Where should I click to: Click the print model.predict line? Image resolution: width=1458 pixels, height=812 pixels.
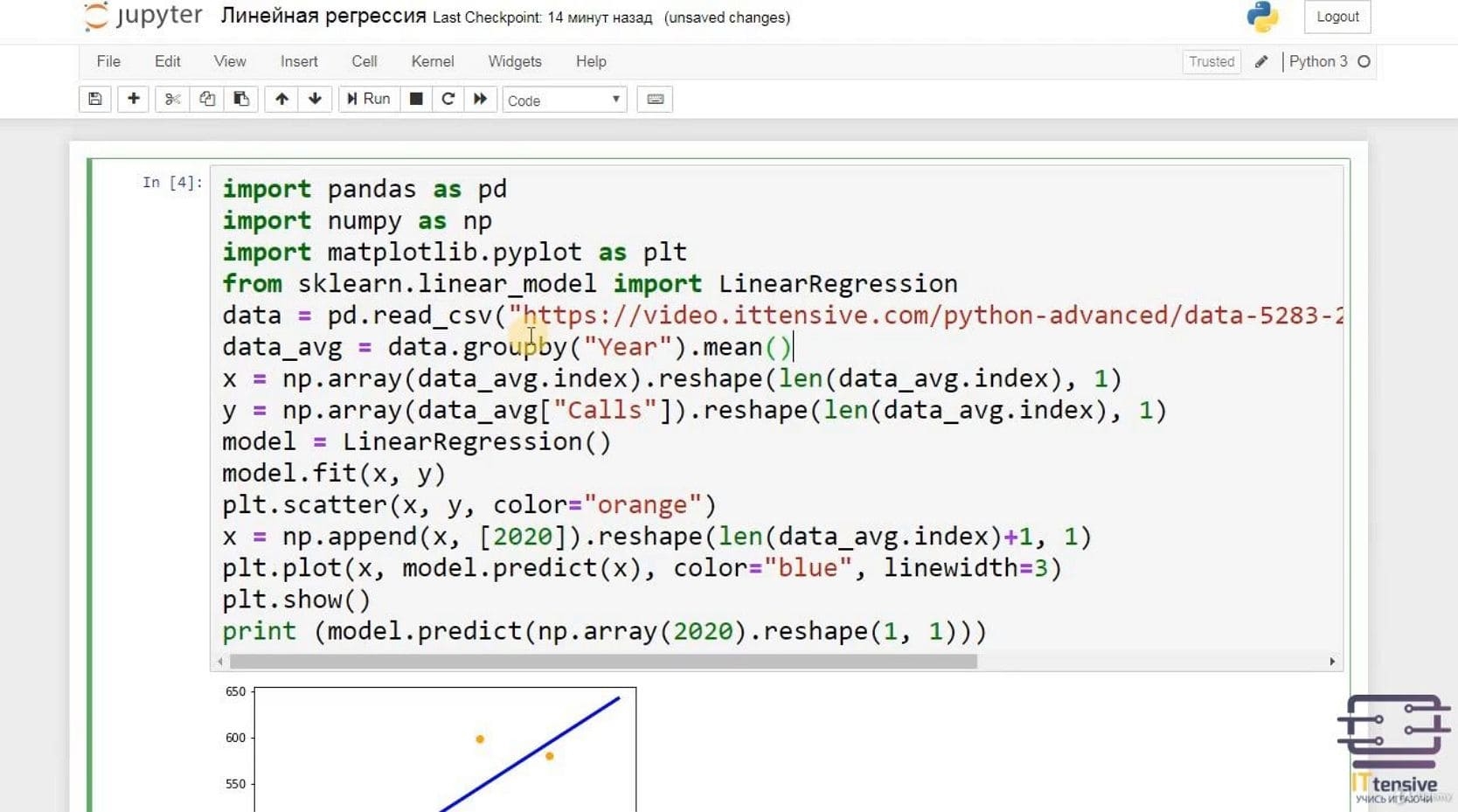[x=605, y=630]
